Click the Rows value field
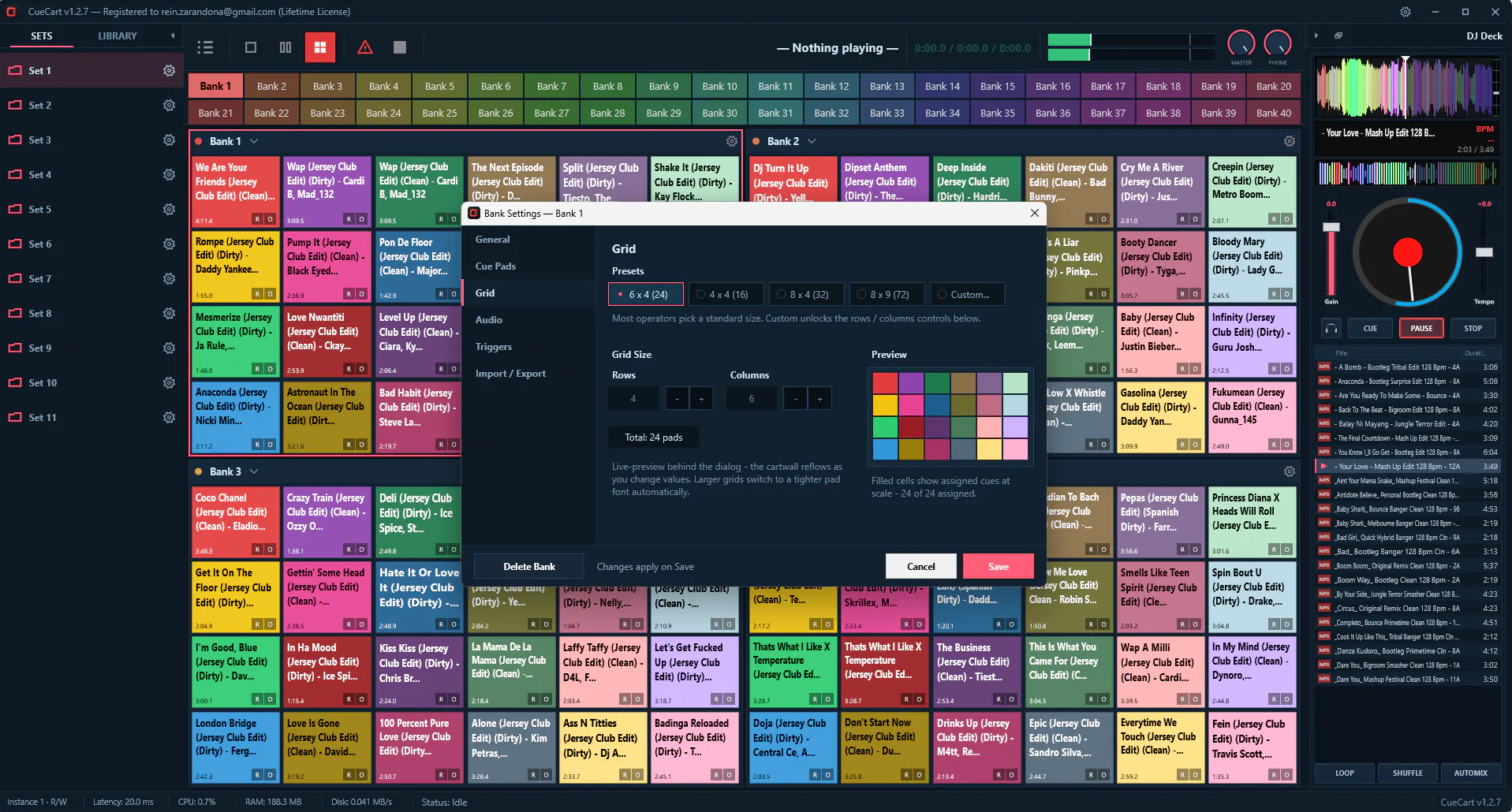This screenshot has height=812, width=1512. click(x=633, y=399)
